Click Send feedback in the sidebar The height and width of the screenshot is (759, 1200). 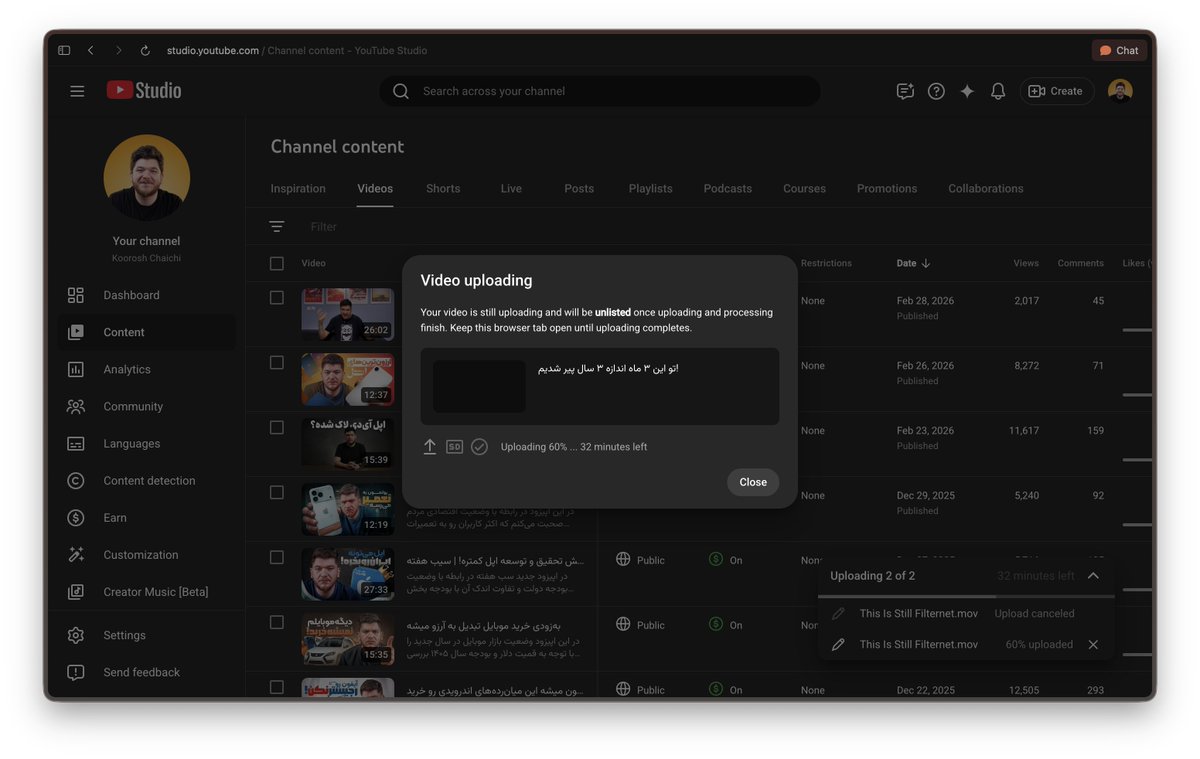click(x=146, y=672)
